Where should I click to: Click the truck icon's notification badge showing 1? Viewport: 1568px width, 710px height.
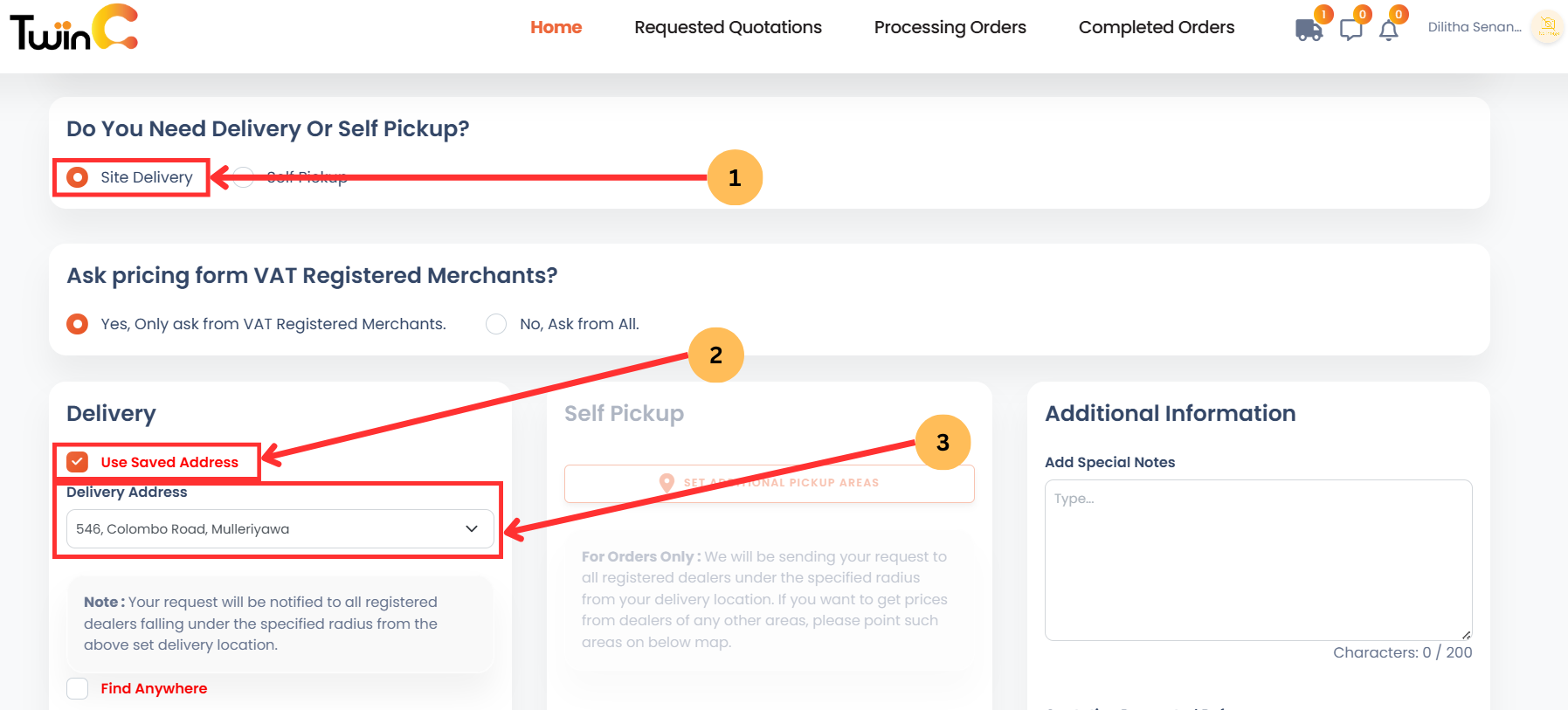1323,14
